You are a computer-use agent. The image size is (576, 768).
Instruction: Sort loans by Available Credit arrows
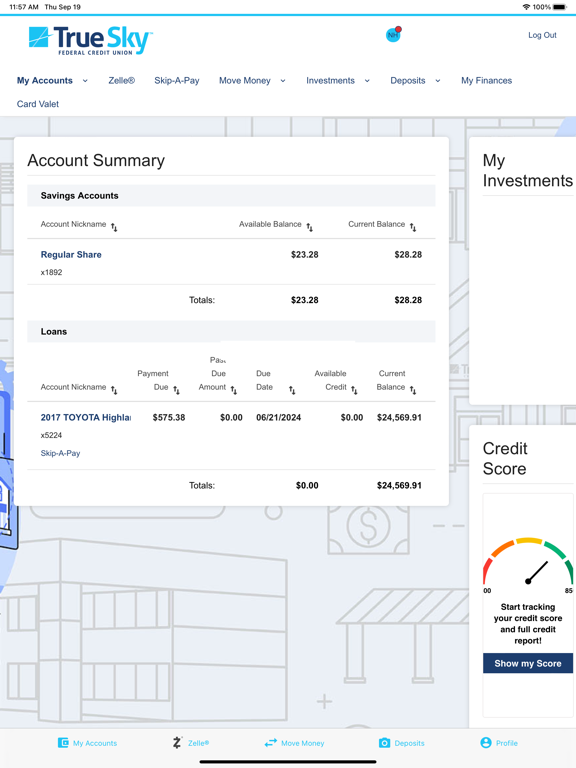pos(355,390)
